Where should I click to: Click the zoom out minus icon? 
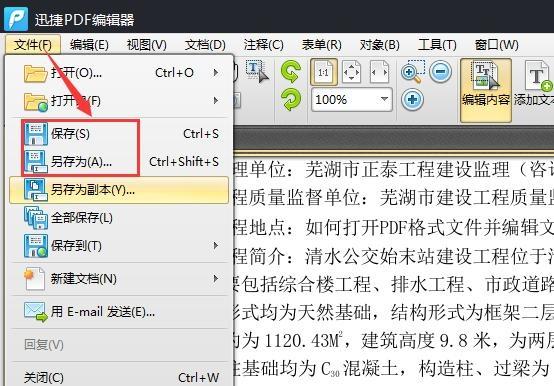click(x=441, y=72)
